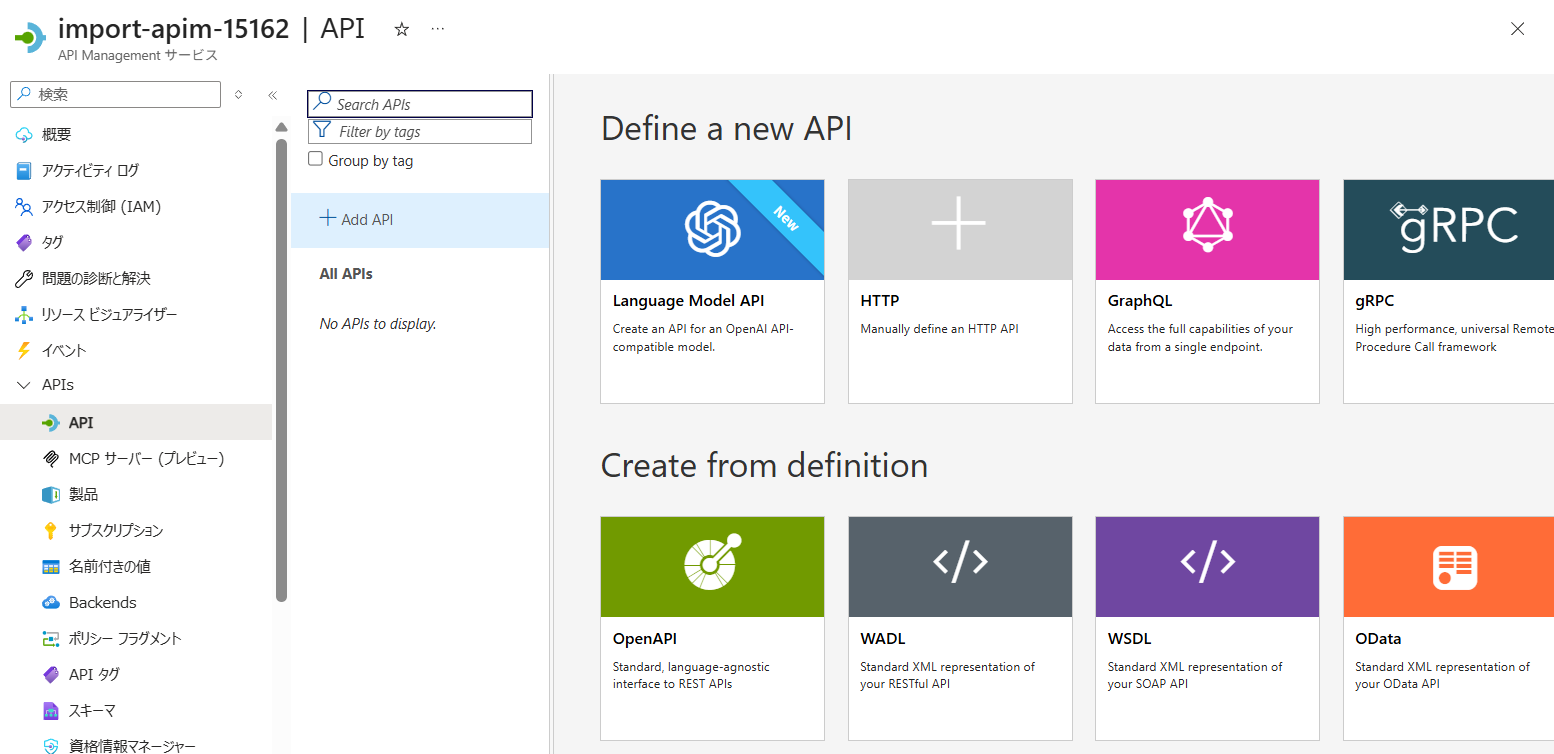Click the Language Model API tile icon
1554x754 pixels.
point(711,230)
